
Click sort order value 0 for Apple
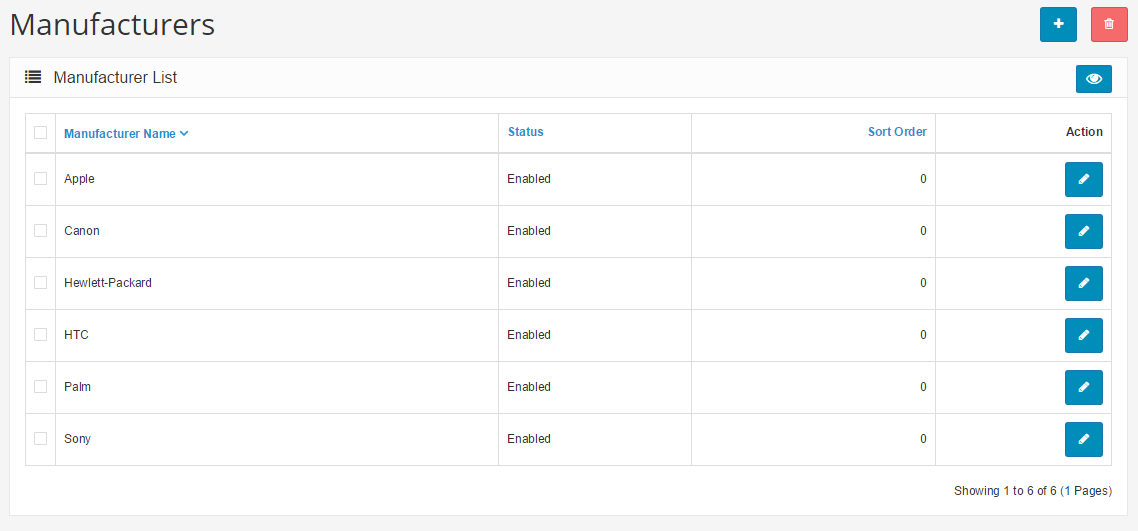923,179
